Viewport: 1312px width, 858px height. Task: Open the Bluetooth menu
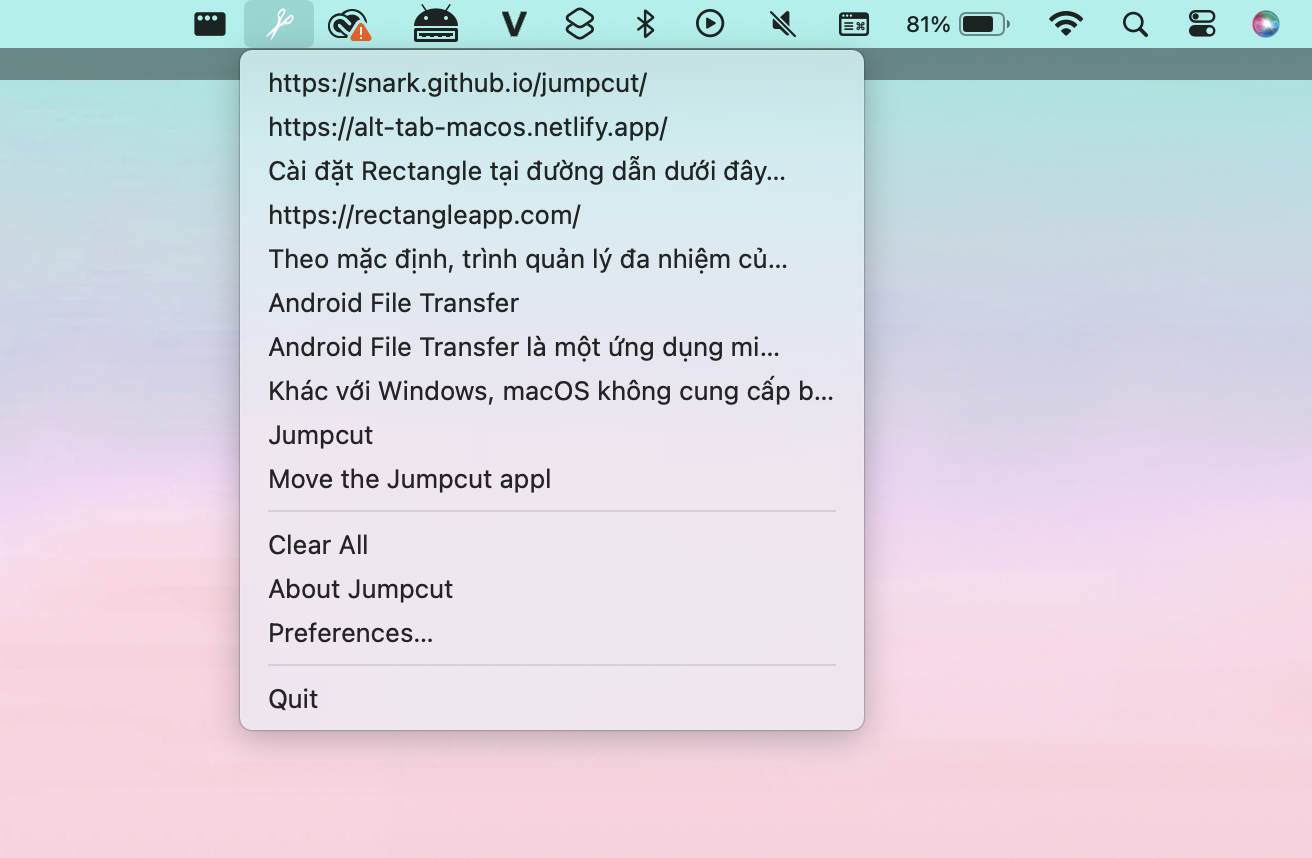(646, 24)
